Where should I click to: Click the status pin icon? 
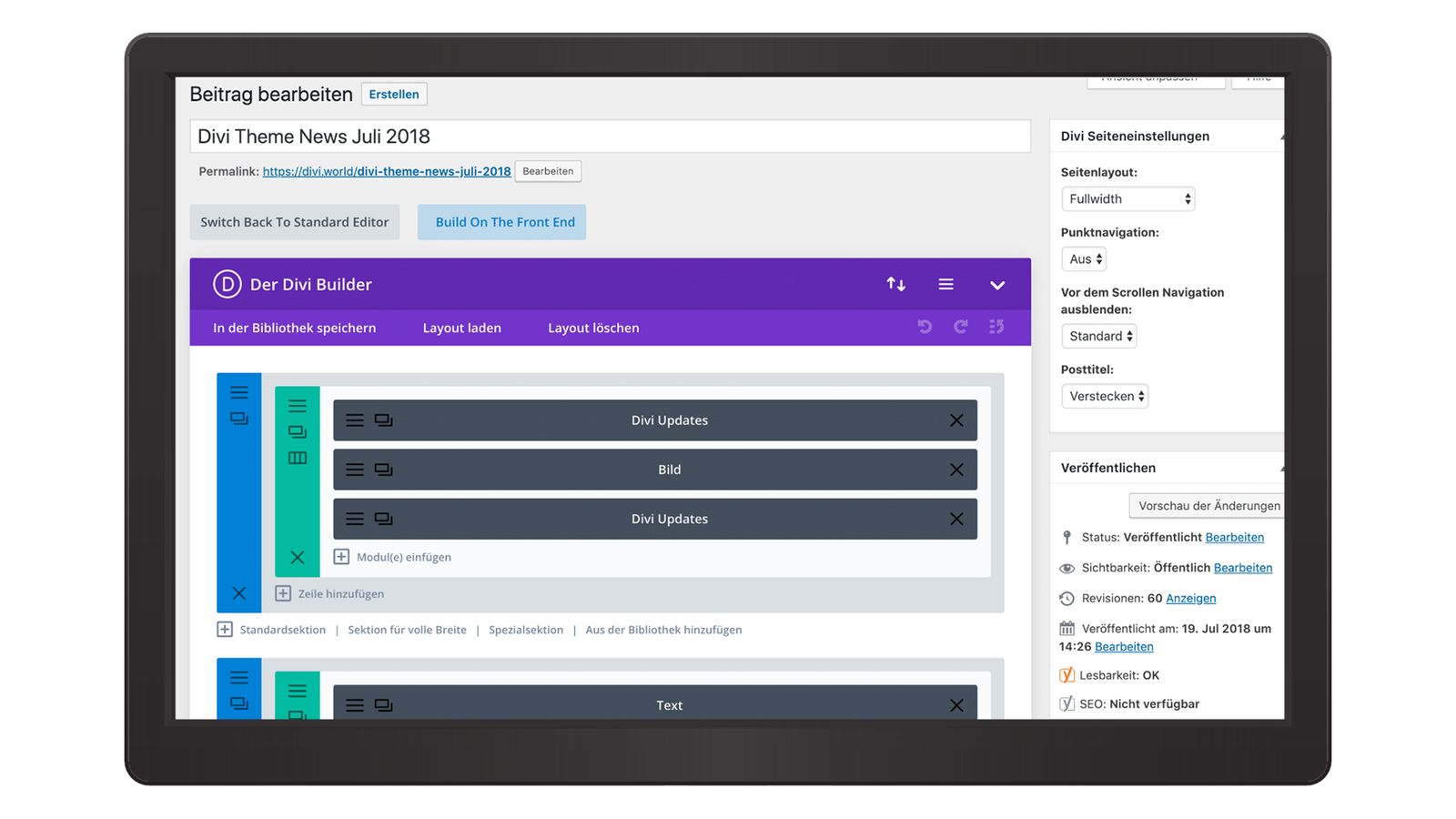[1067, 537]
